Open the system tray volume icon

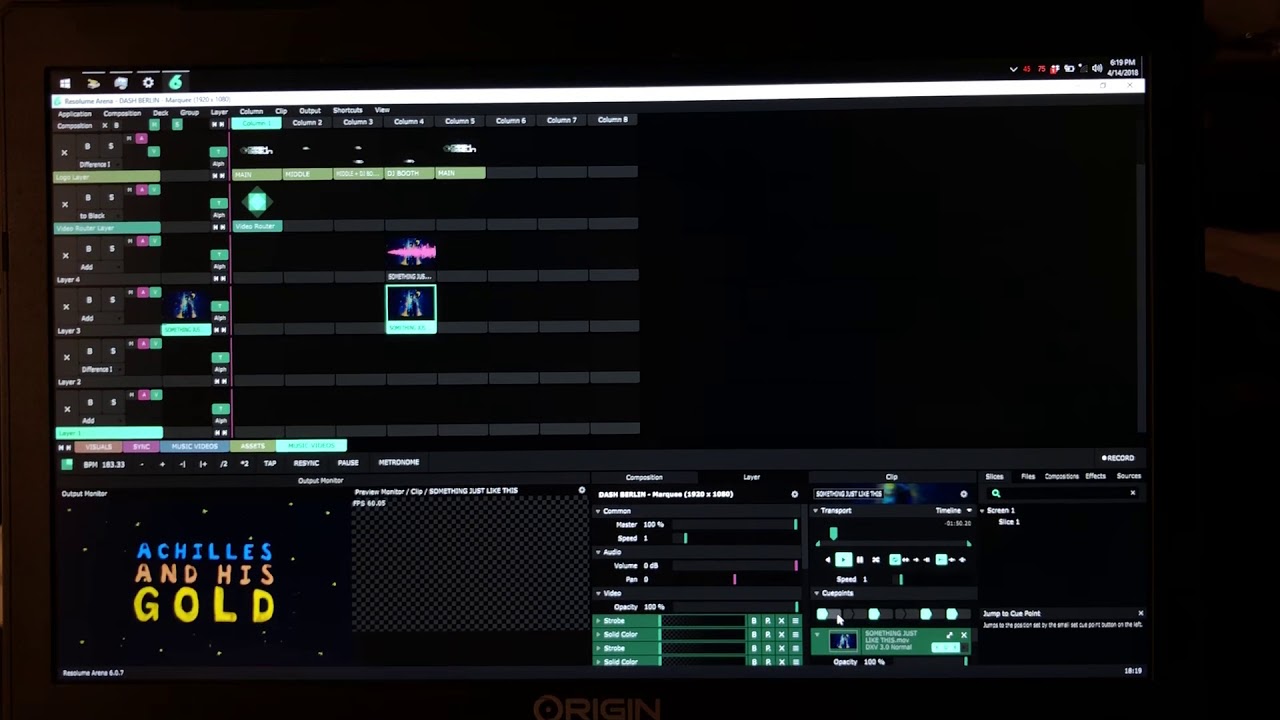click(1097, 69)
